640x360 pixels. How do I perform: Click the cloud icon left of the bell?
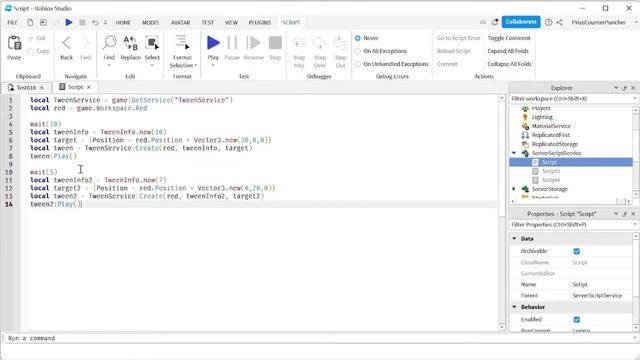click(x=483, y=22)
